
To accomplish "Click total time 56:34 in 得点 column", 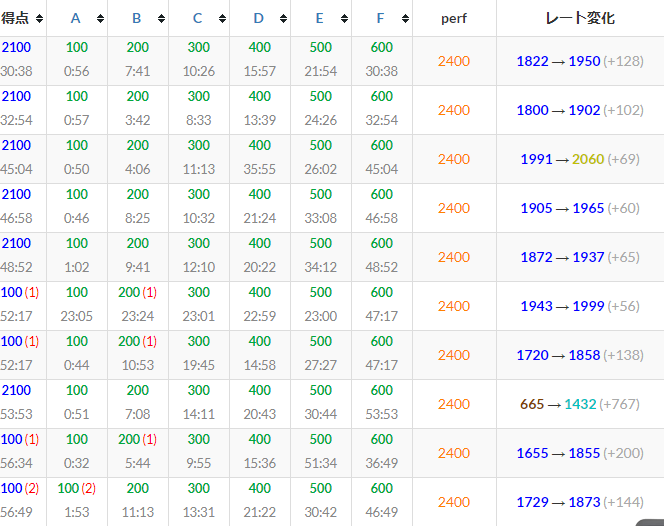I will [16, 463].
